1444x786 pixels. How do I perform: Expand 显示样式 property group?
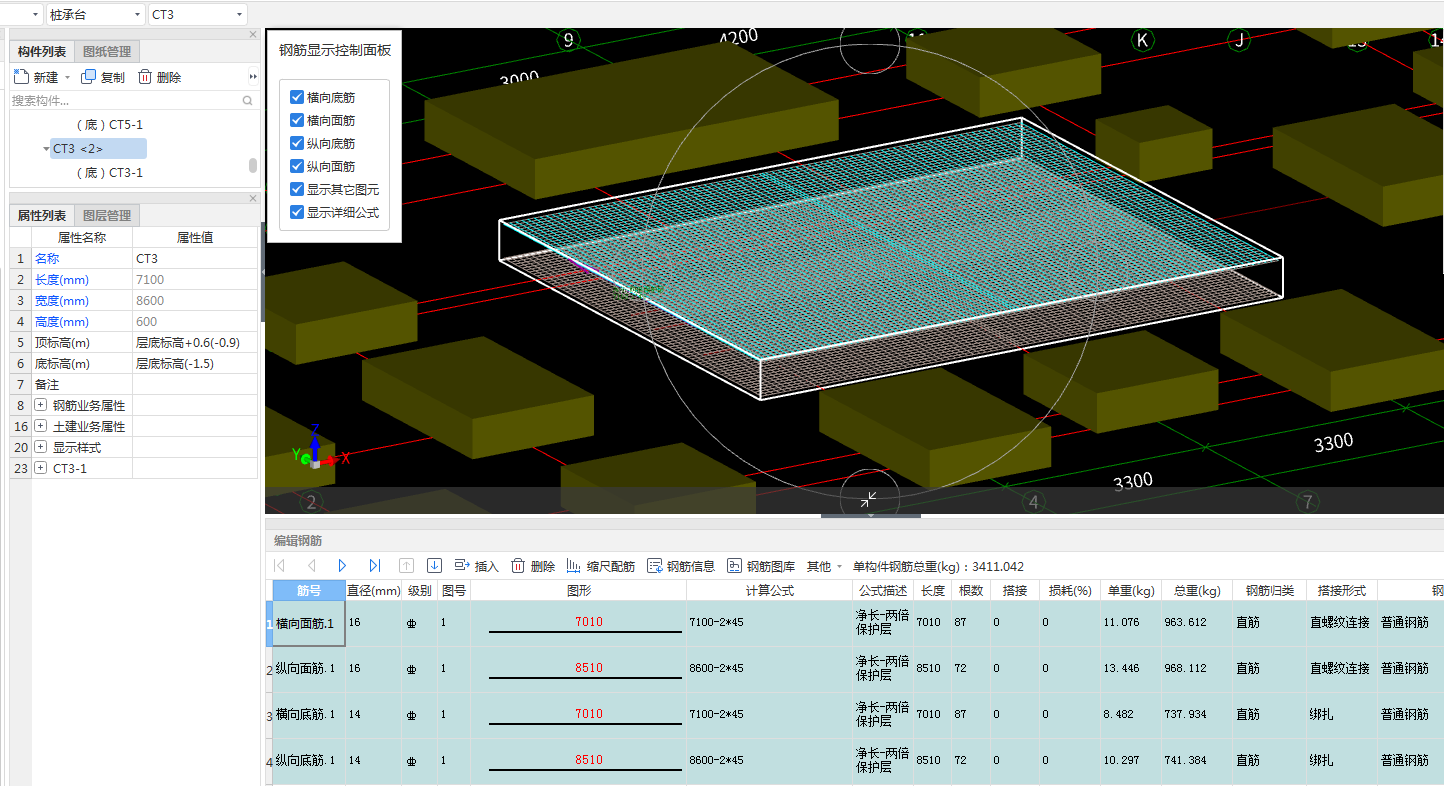(41, 447)
